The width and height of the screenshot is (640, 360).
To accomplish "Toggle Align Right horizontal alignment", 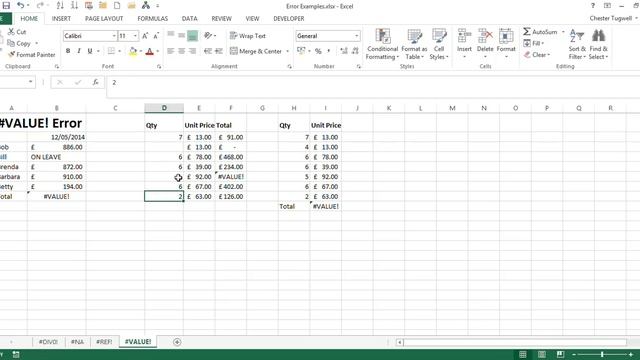I will tap(192, 51).
